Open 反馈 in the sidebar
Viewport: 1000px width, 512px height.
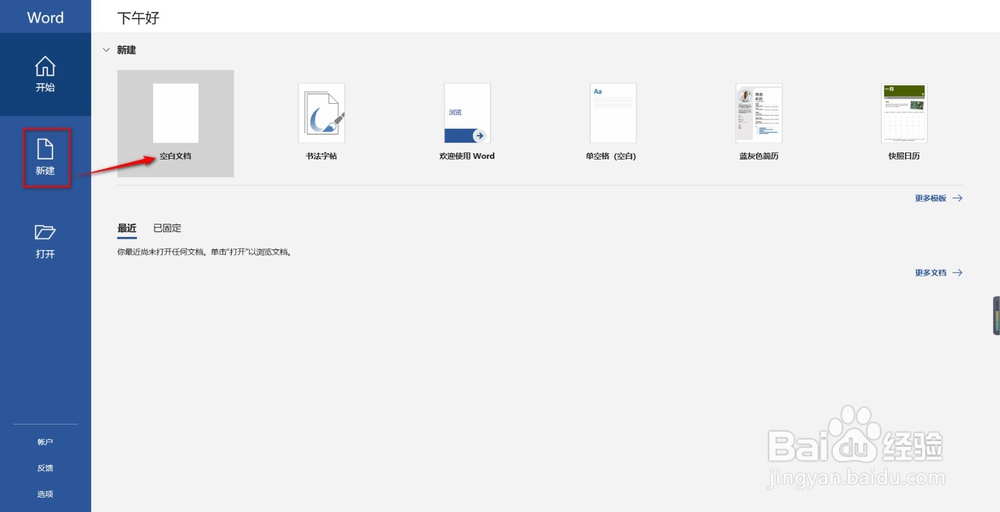45,468
